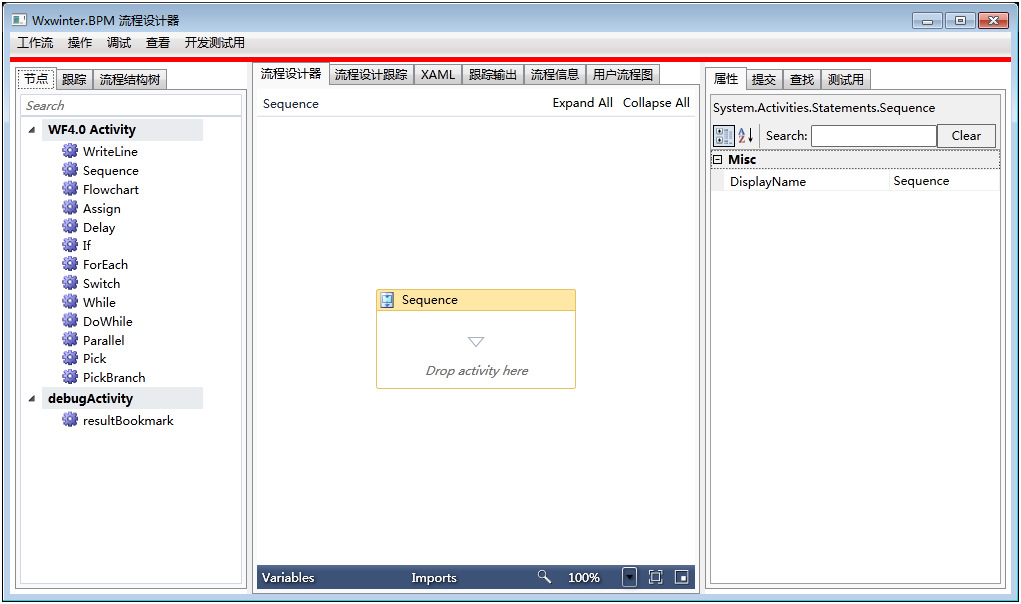Sort properties alphabetically with A-Z icon
Viewport: 1021px width, 604px height.
tap(746, 136)
